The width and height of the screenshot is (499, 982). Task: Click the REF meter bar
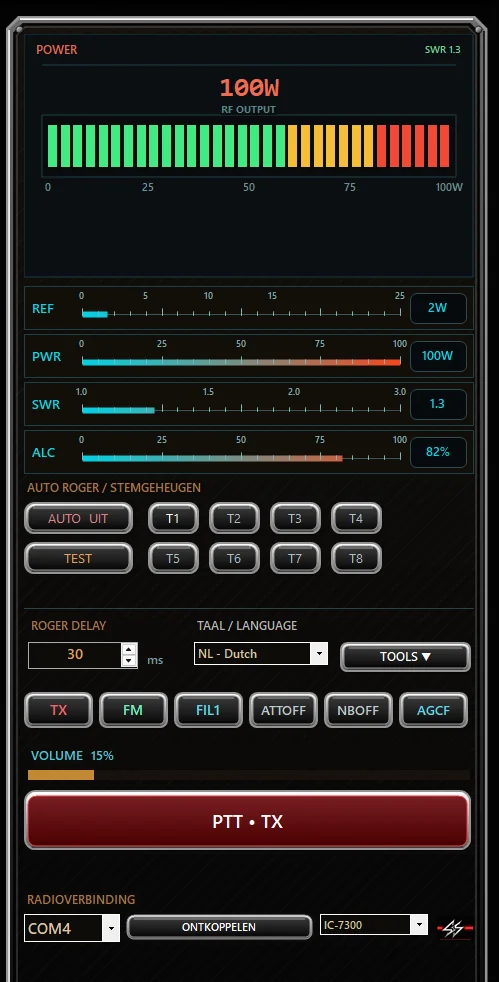click(241, 313)
